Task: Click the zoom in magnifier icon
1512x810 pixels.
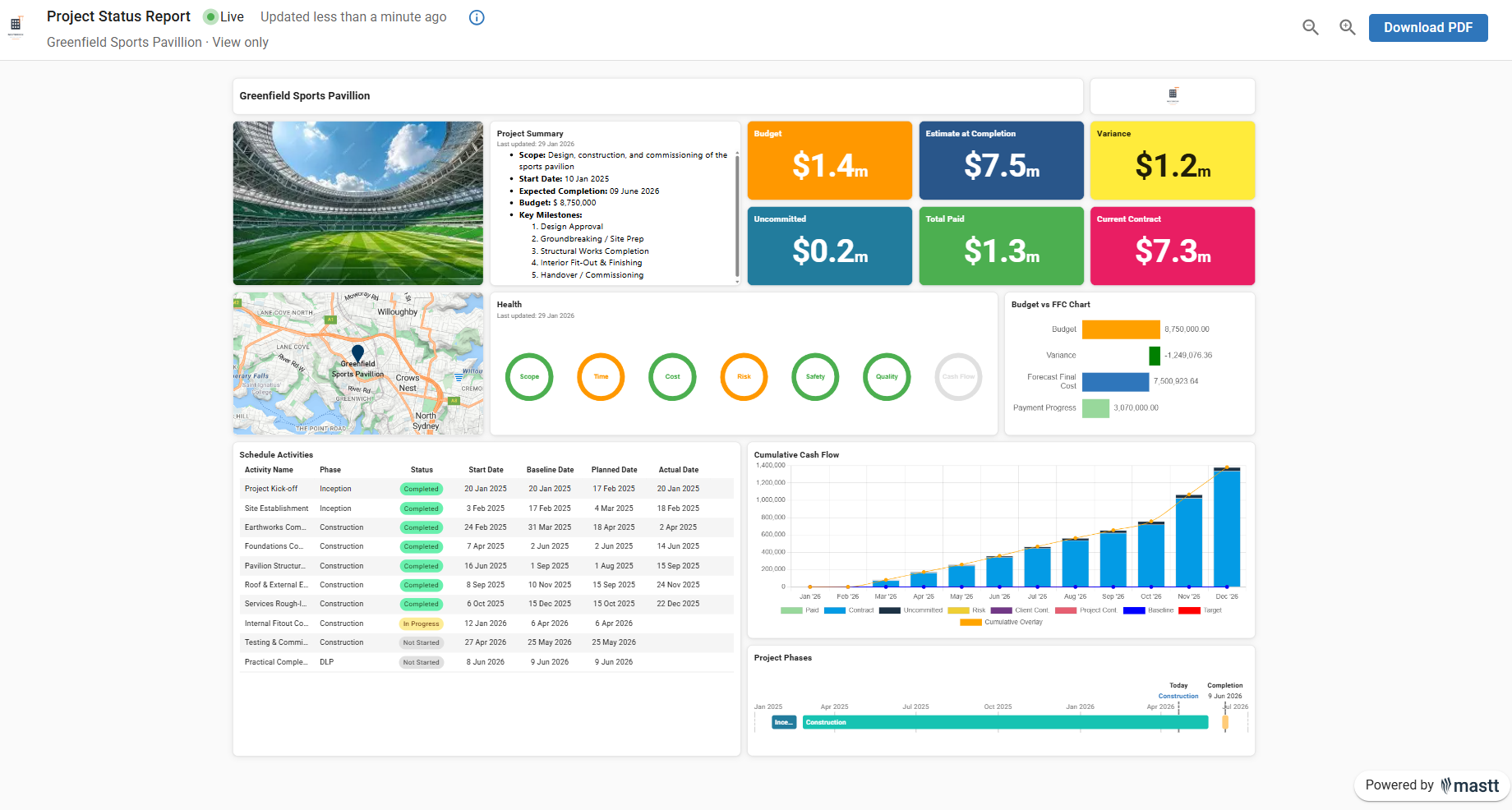Action: (1348, 27)
